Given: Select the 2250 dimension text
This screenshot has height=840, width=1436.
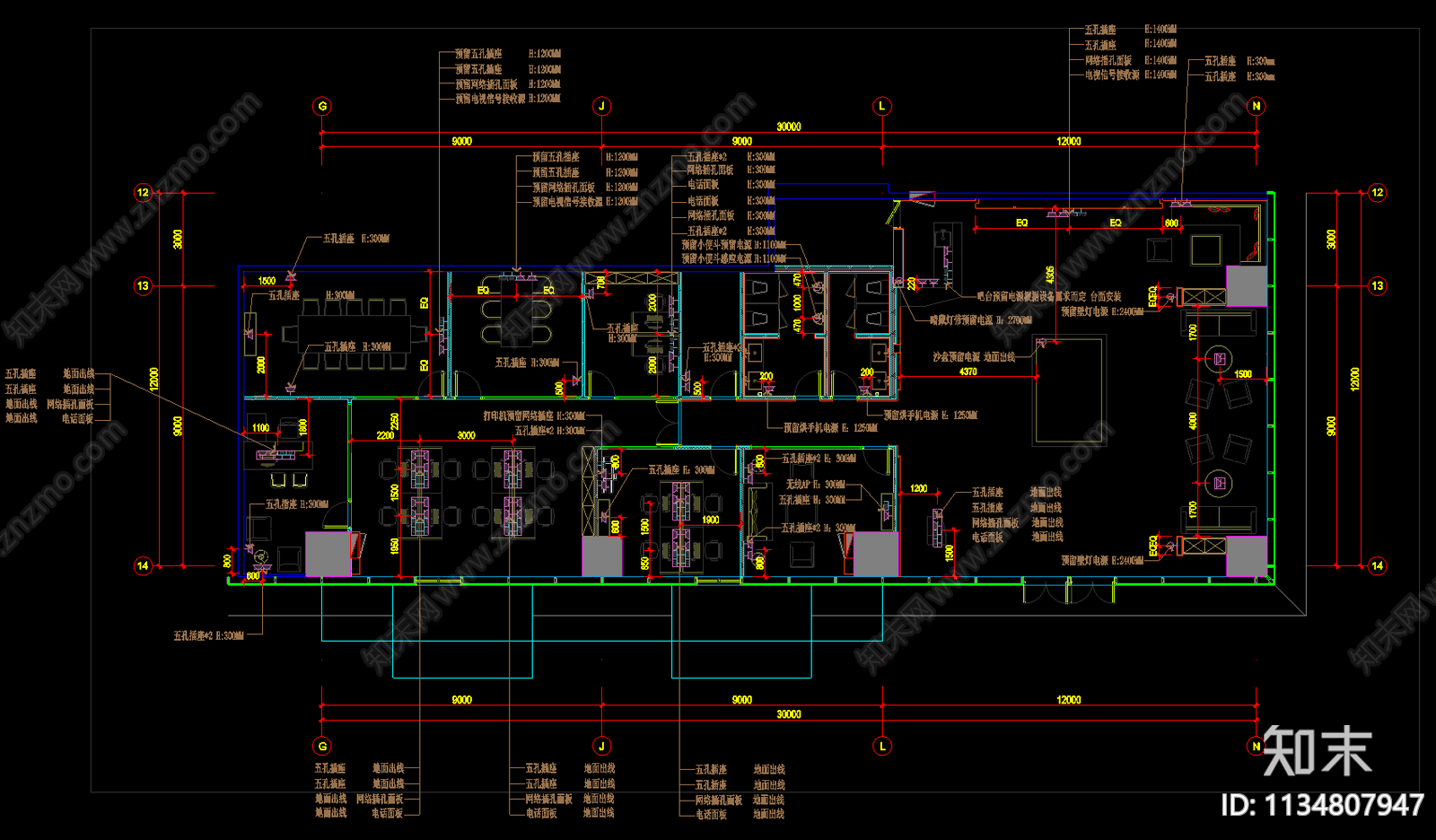Looking at the screenshot, I should click(x=394, y=422).
